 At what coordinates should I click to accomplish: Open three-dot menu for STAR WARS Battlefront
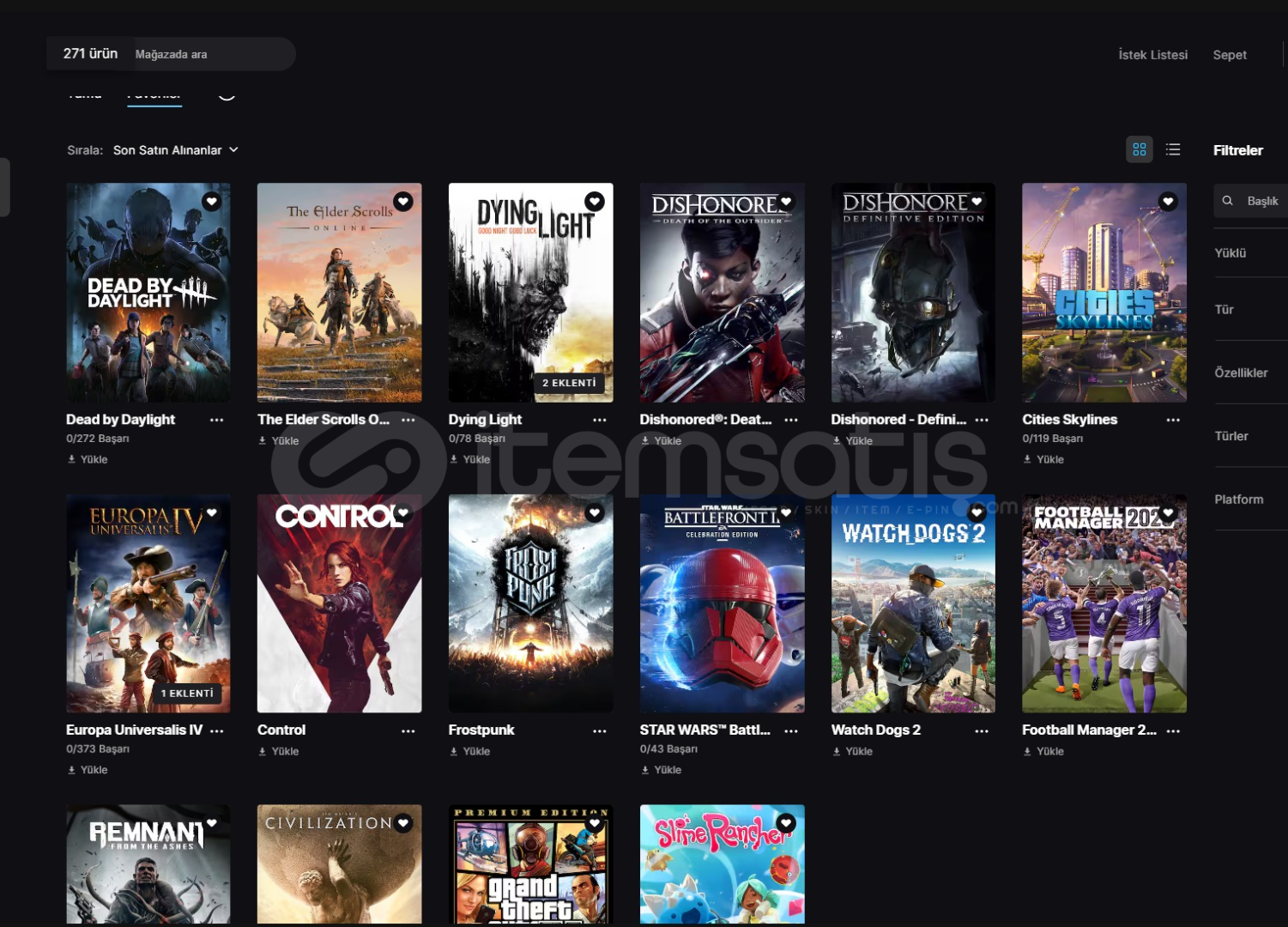[x=791, y=730]
